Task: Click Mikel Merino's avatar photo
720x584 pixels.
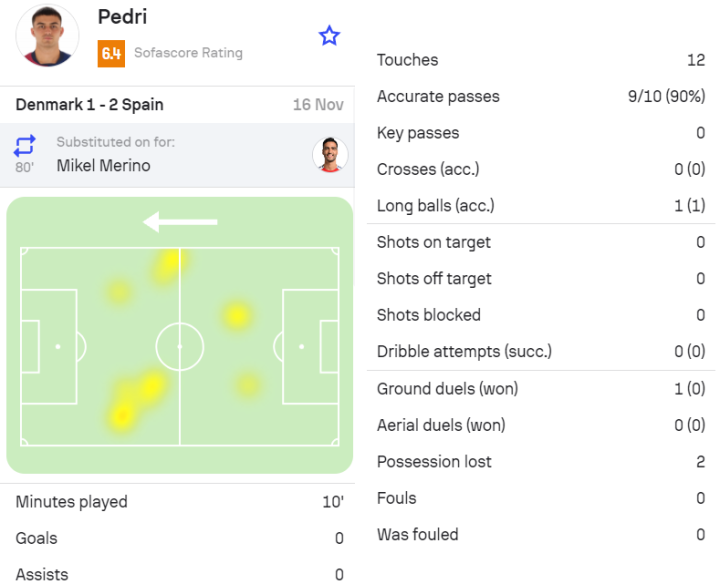Action: [x=330, y=155]
